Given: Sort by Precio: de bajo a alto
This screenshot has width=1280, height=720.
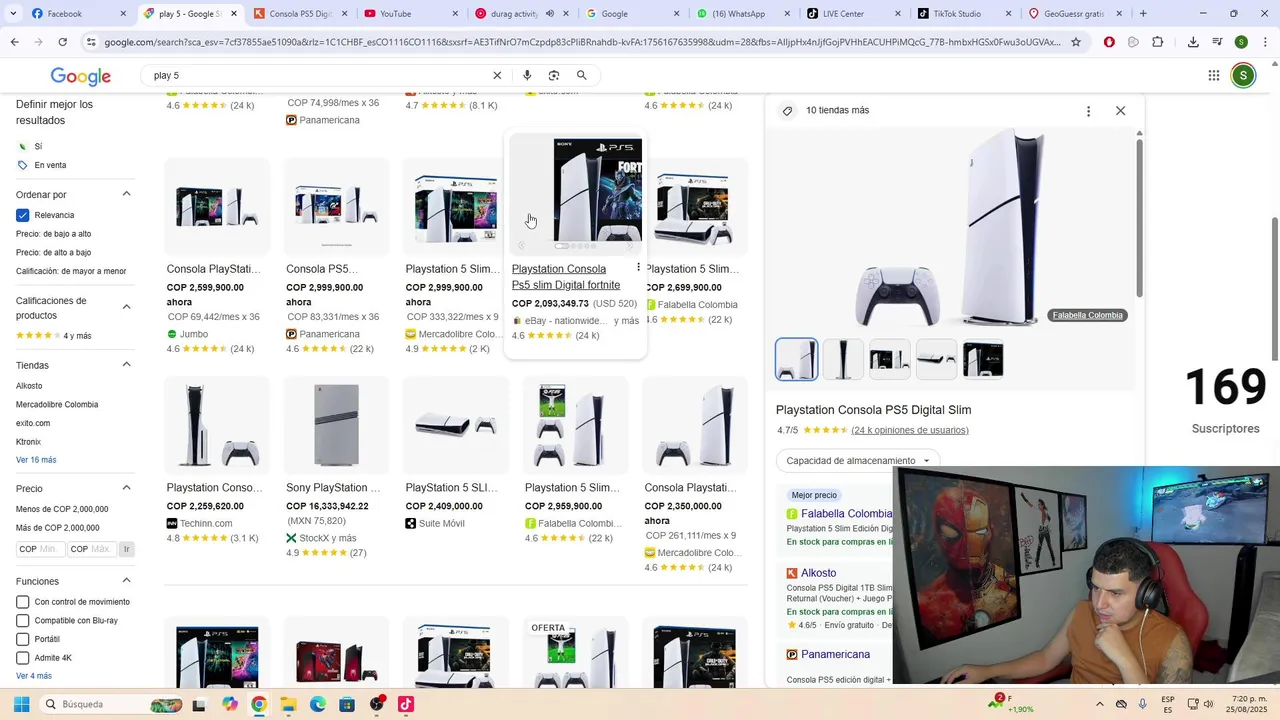Looking at the screenshot, I should point(53,234).
